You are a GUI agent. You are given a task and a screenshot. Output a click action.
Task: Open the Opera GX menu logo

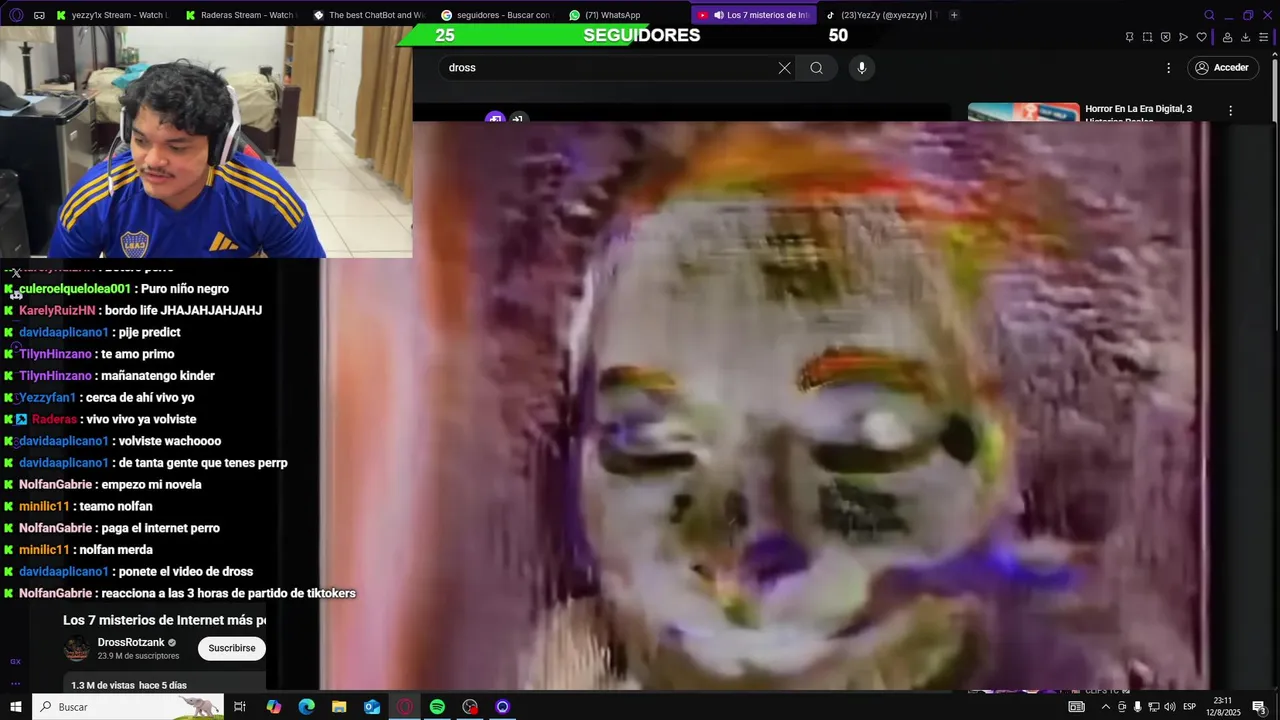click(15, 15)
